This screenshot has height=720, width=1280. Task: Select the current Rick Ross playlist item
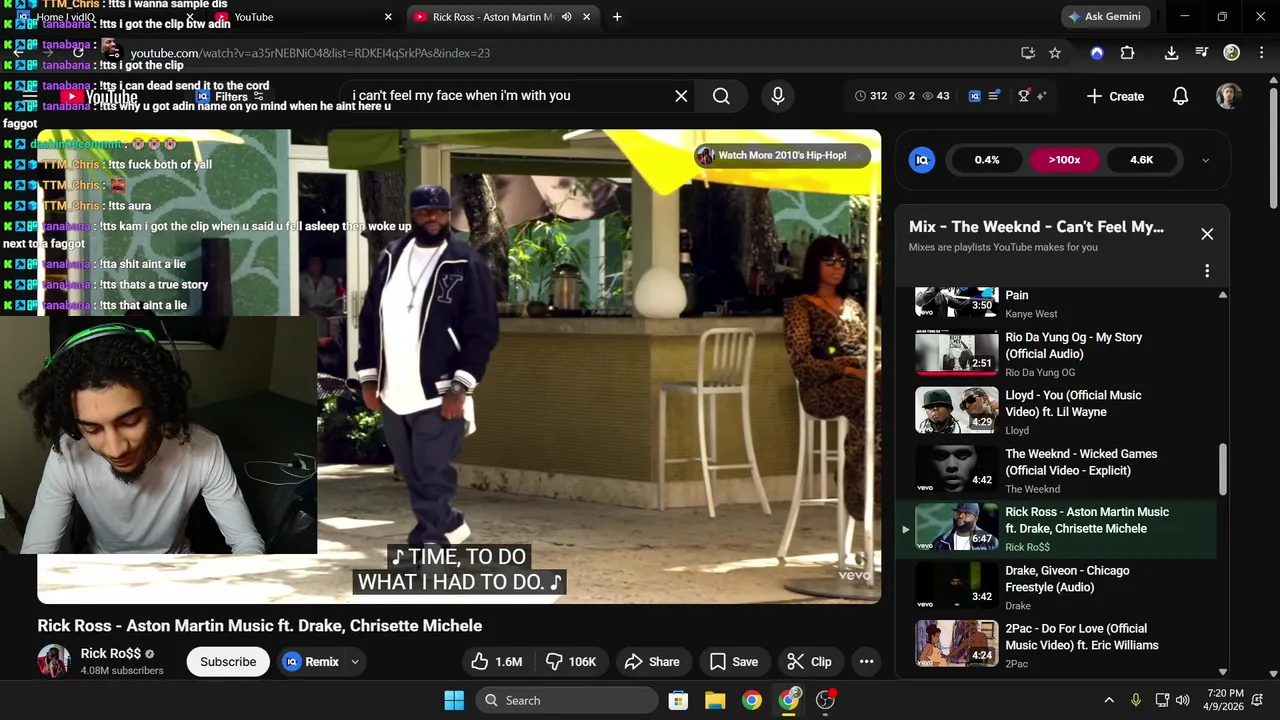coord(1055,528)
